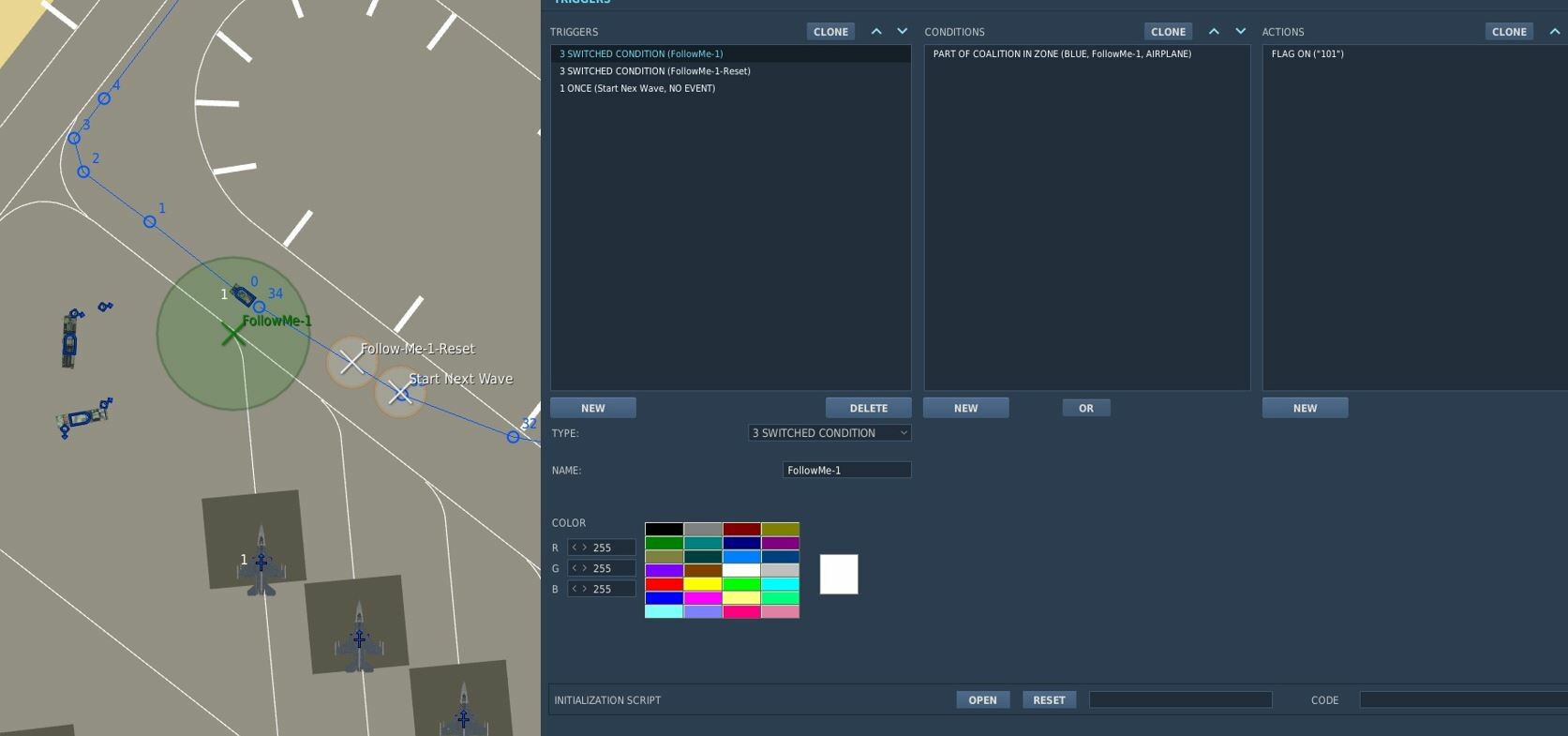Select the Start Next Wave zone marker
Image resolution: width=1568 pixels, height=736 pixels.
coord(400,393)
